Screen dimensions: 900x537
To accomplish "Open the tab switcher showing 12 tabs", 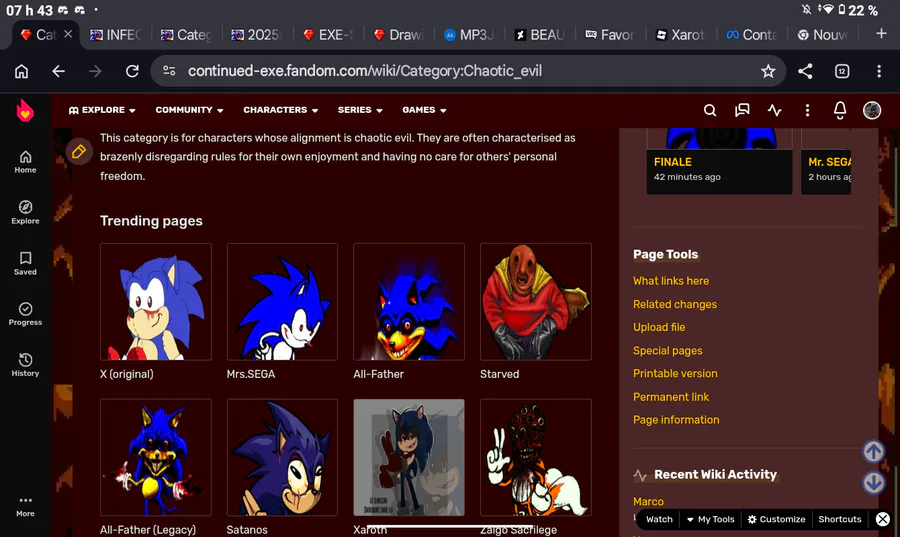I will tap(842, 71).
